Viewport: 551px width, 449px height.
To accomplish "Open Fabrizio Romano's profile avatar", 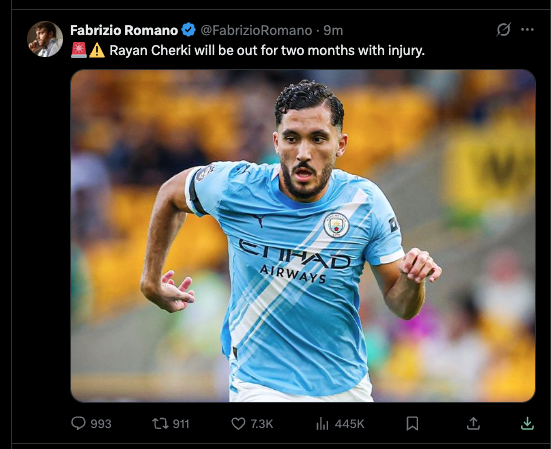I will [x=45, y=39].
